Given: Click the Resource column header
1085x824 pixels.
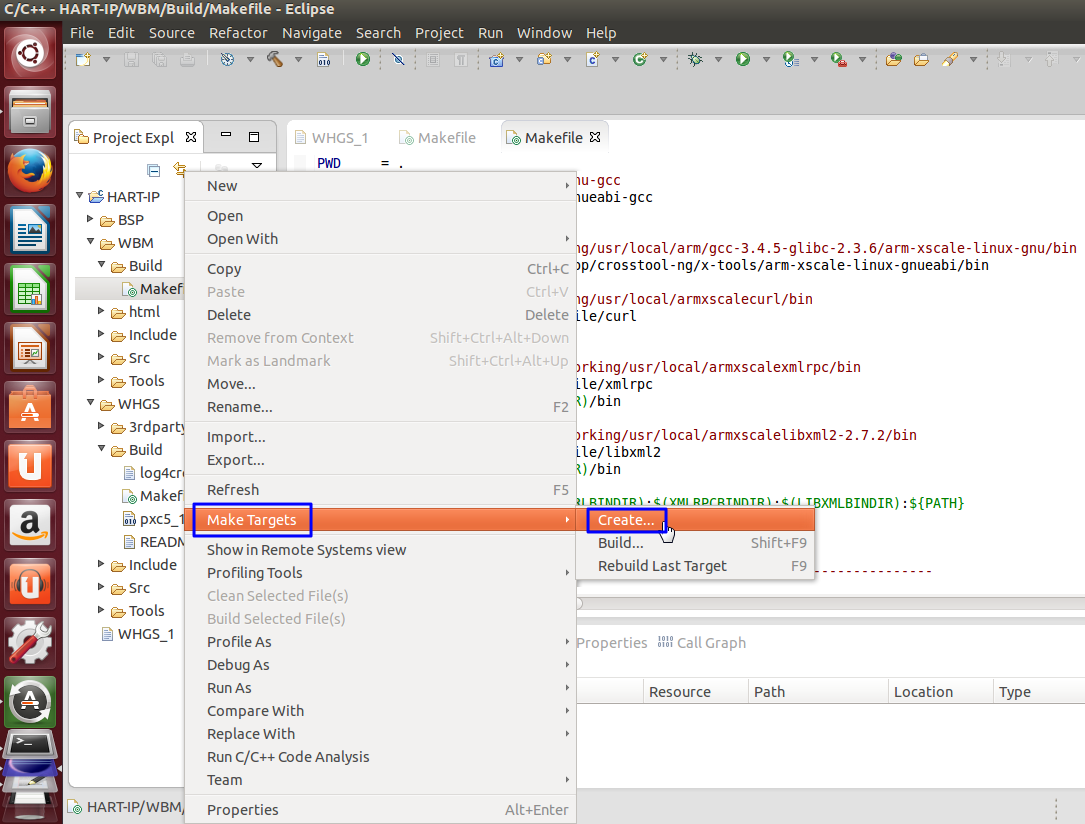Looking at the screenshot, I should pos(679,692).
